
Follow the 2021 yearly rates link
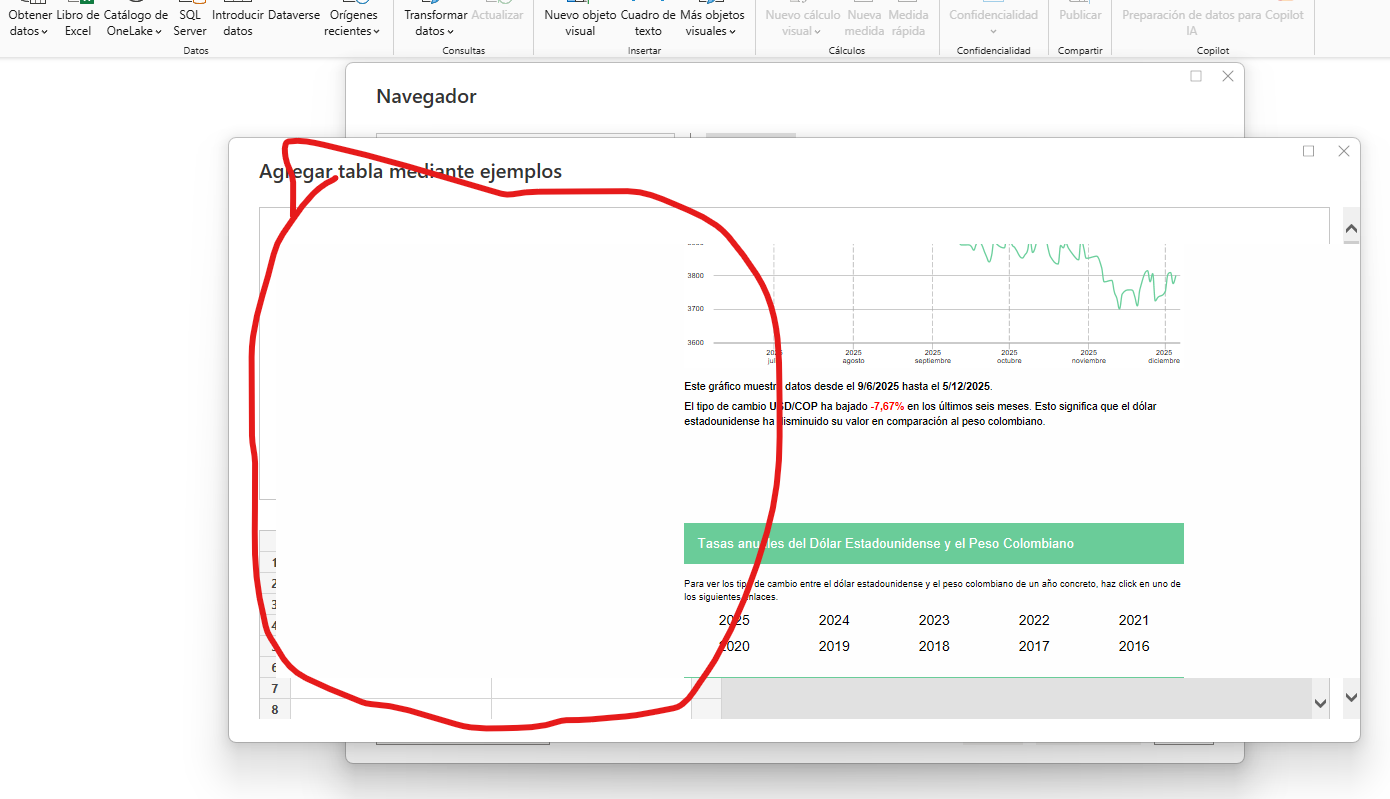(1134, 620)
